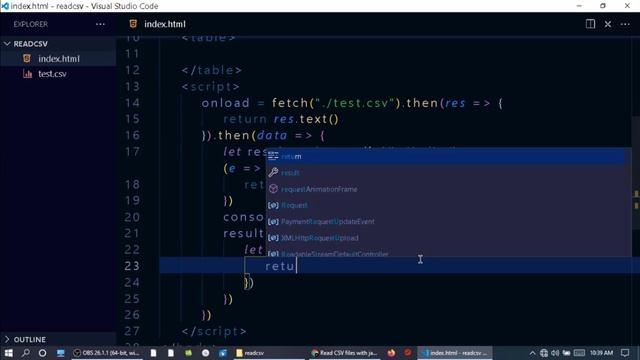The height and width of the screenshot is (360, 640).
Task: Click line number 14 in the gutter
Action: tap(132, 103)
